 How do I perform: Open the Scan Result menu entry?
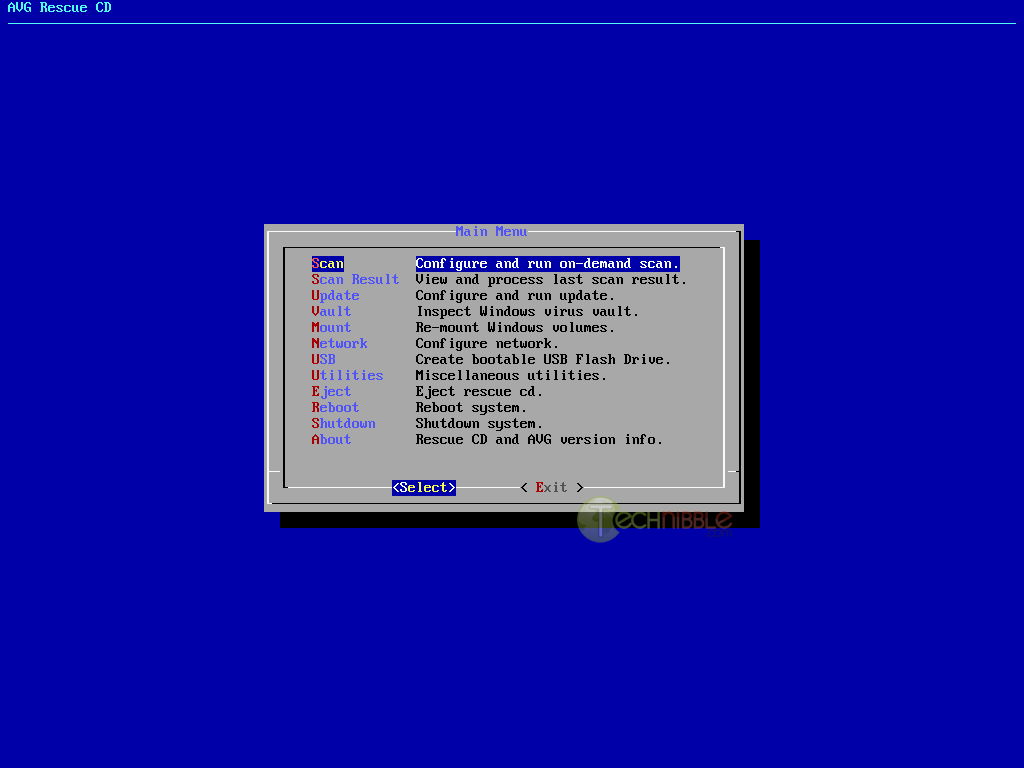point(355,280)
